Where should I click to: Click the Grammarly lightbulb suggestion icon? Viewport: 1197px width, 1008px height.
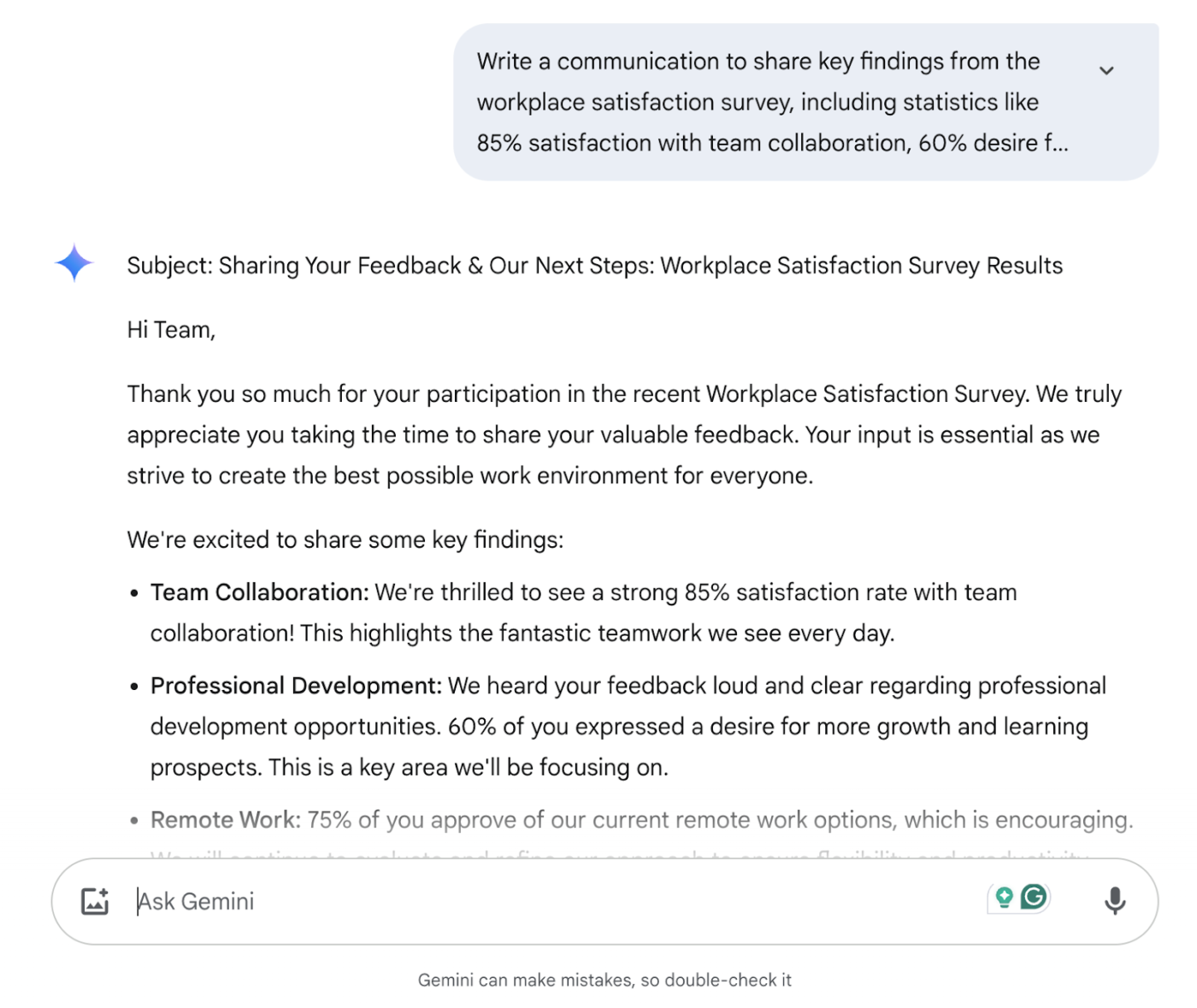point(1004,897)
